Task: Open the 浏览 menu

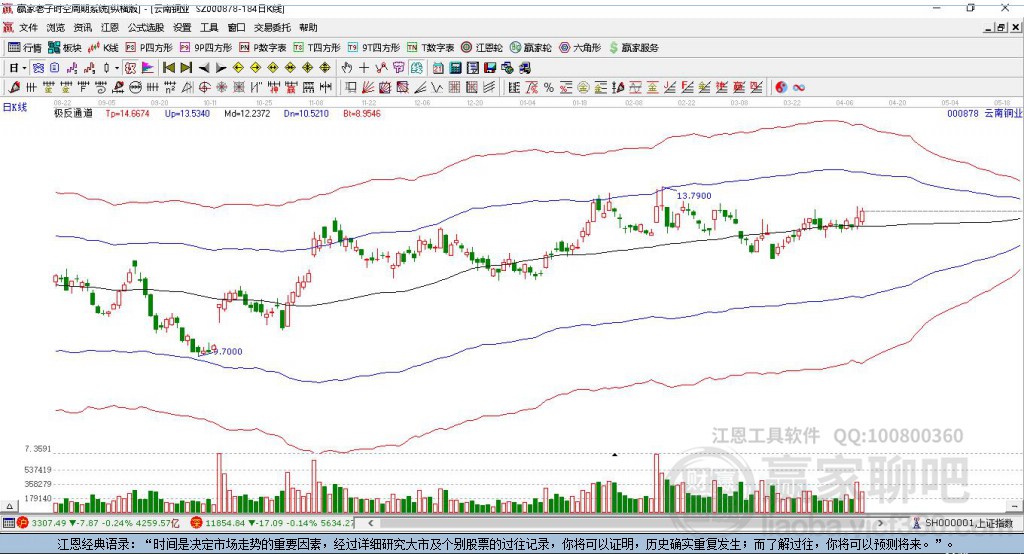Action: click(x=56, y=27)
